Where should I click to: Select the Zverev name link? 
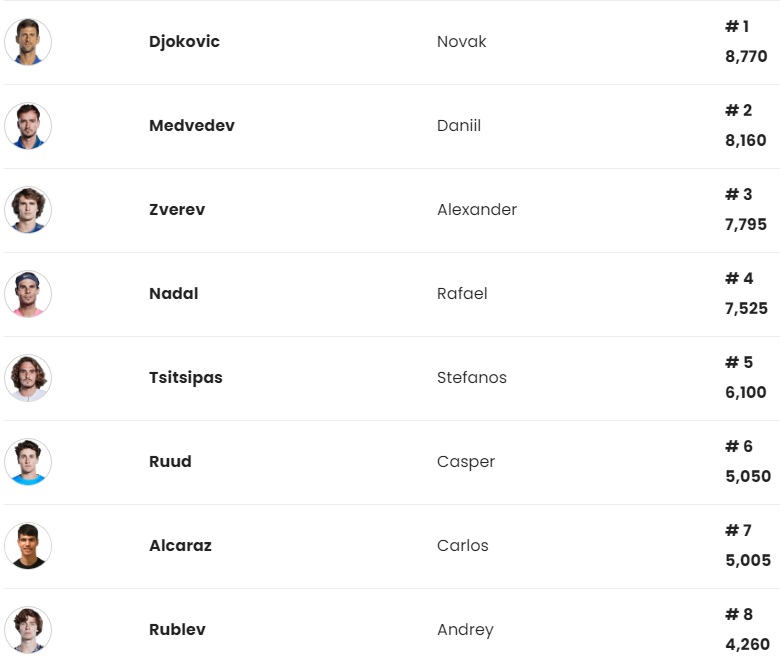click(x=177, y=210)
